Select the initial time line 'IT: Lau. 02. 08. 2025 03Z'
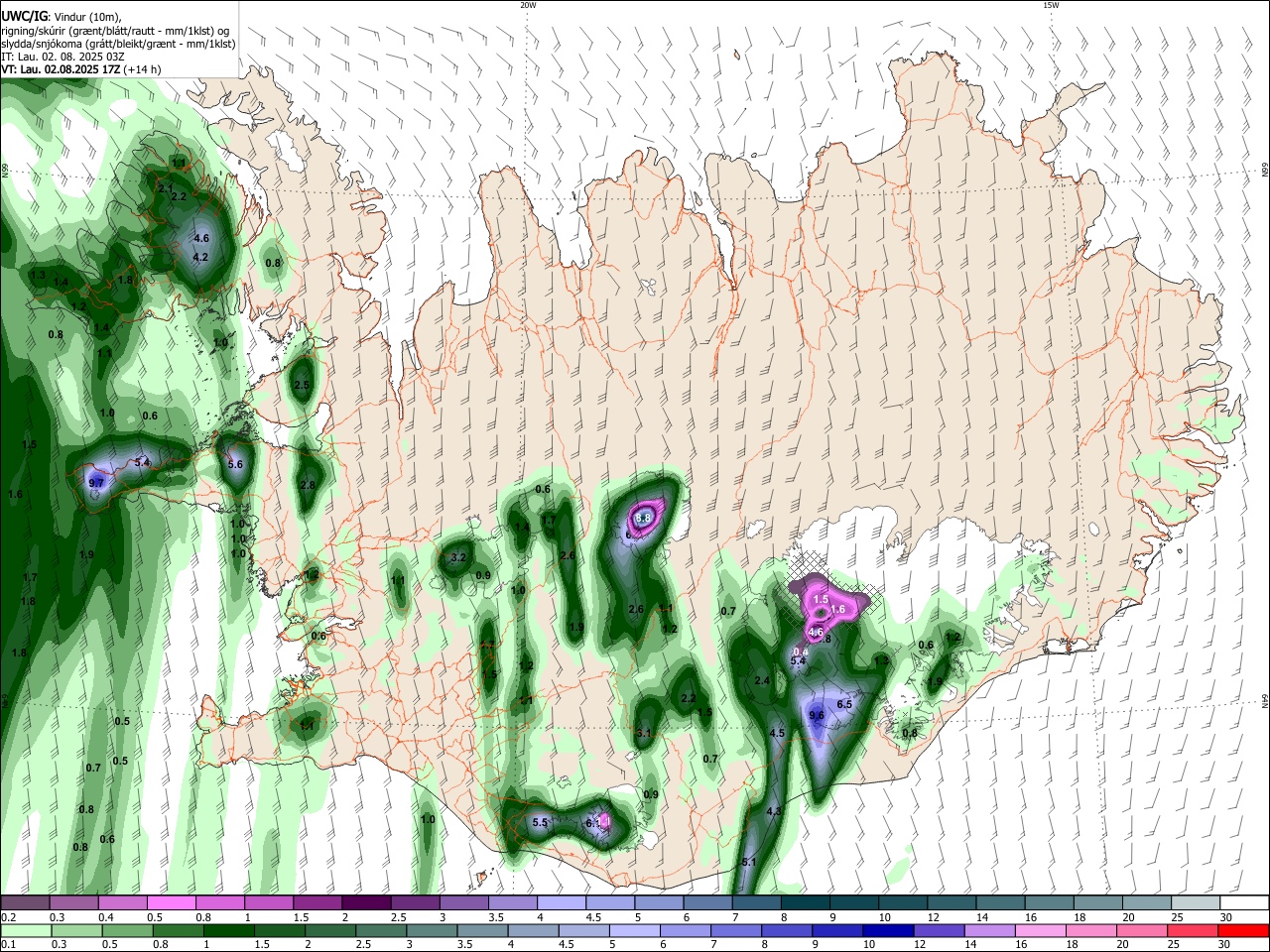Image resolution: width=1270 pixels, height=952 pixels. [x=63, y=57]
